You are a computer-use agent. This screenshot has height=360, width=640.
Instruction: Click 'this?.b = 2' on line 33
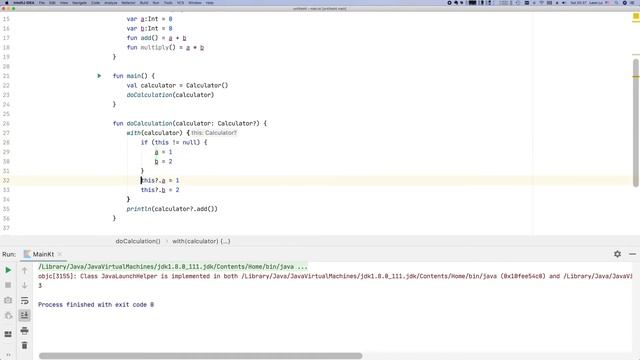[160, 190]
